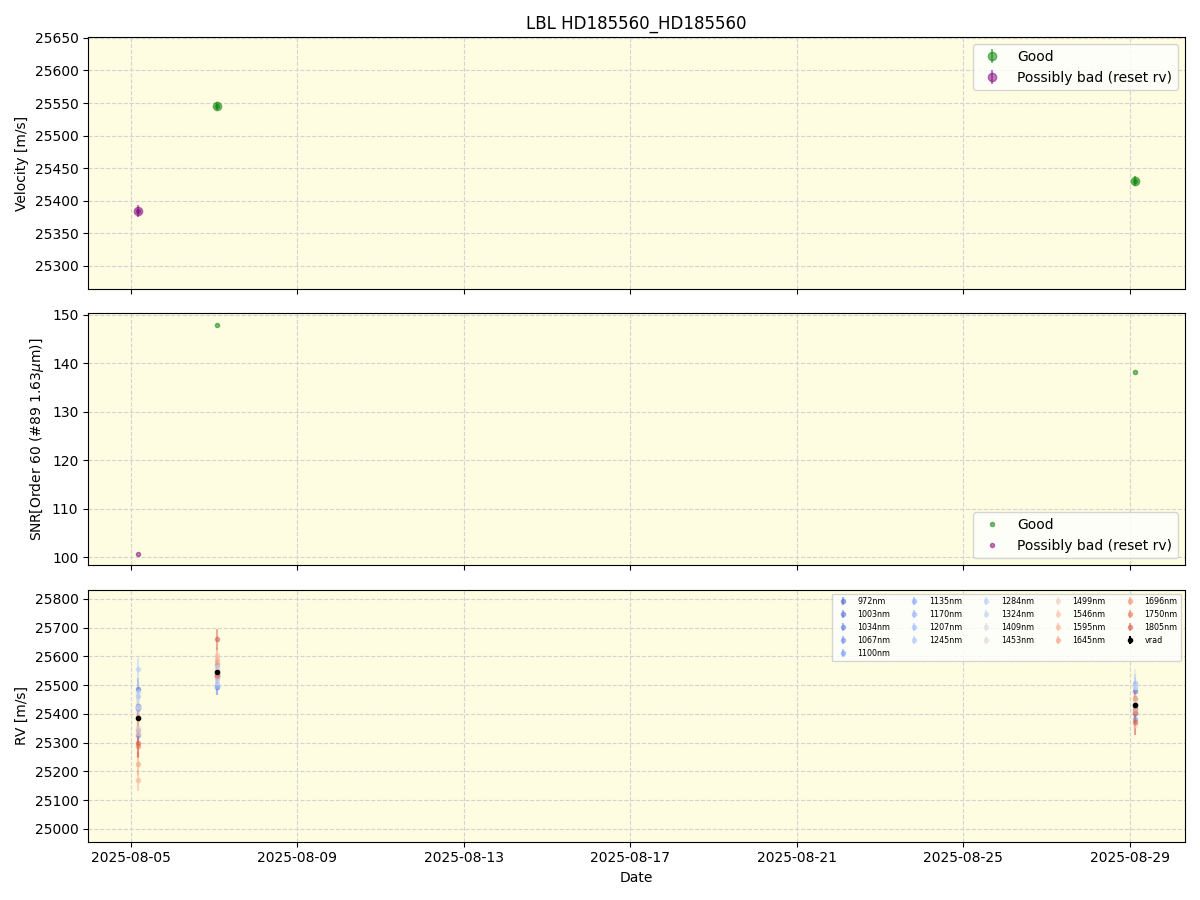Click the 2025-08-13 date tick label
The width and height of the screenshot is (1200, 900).
pos(464,857)
